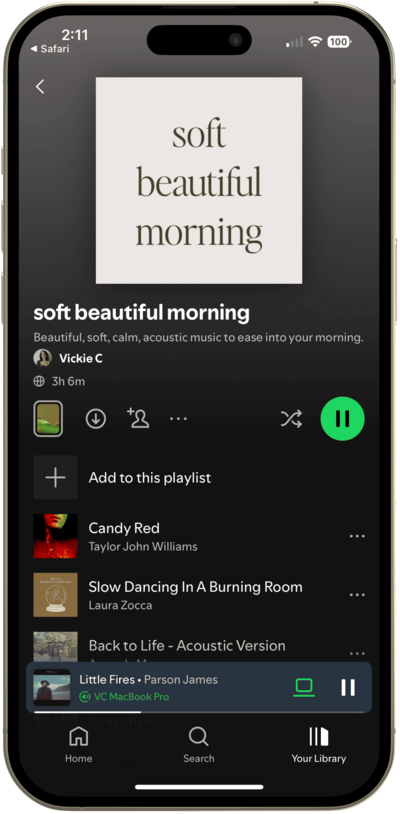The image size is (400, 814).
Task: Open VC MacBook Pro device connection
Action: point(124,697)
